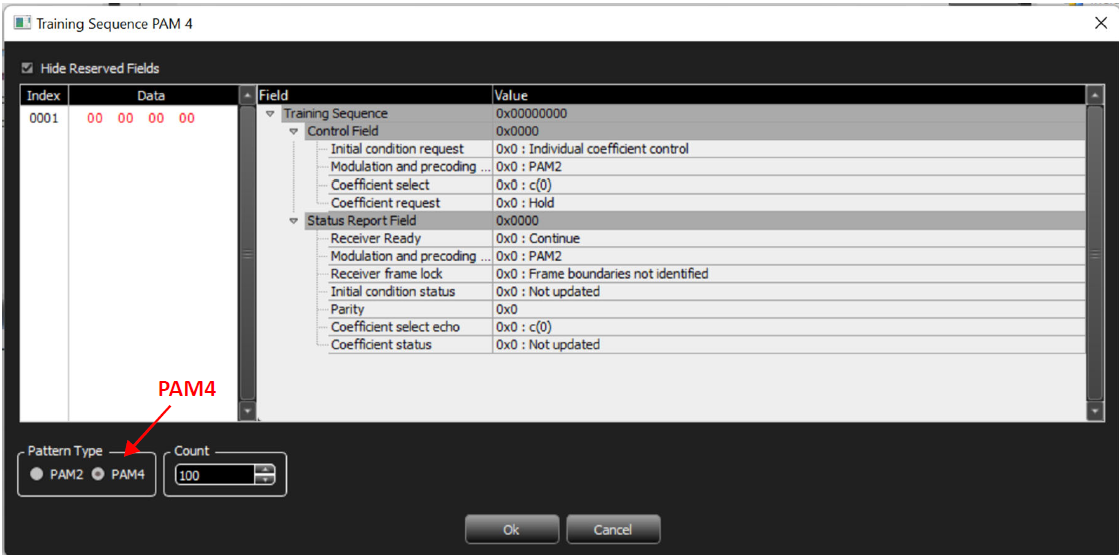Click the field tree scroll up arrow
Image resolution: width=1119 pixels, height=556 pixels.
1094,95
